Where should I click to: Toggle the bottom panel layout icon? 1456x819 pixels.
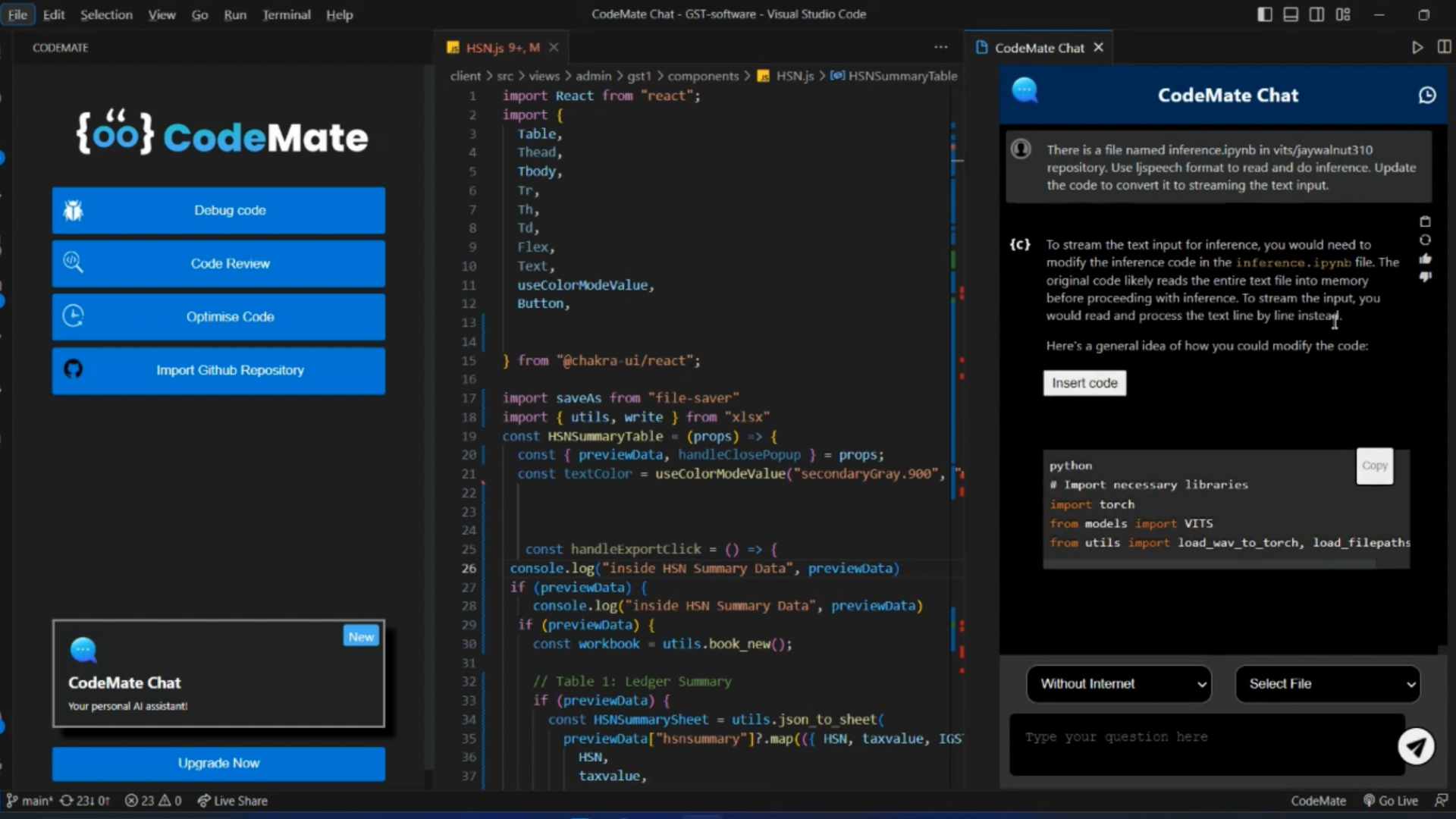pyautogui.click(x=1291, y=14)
